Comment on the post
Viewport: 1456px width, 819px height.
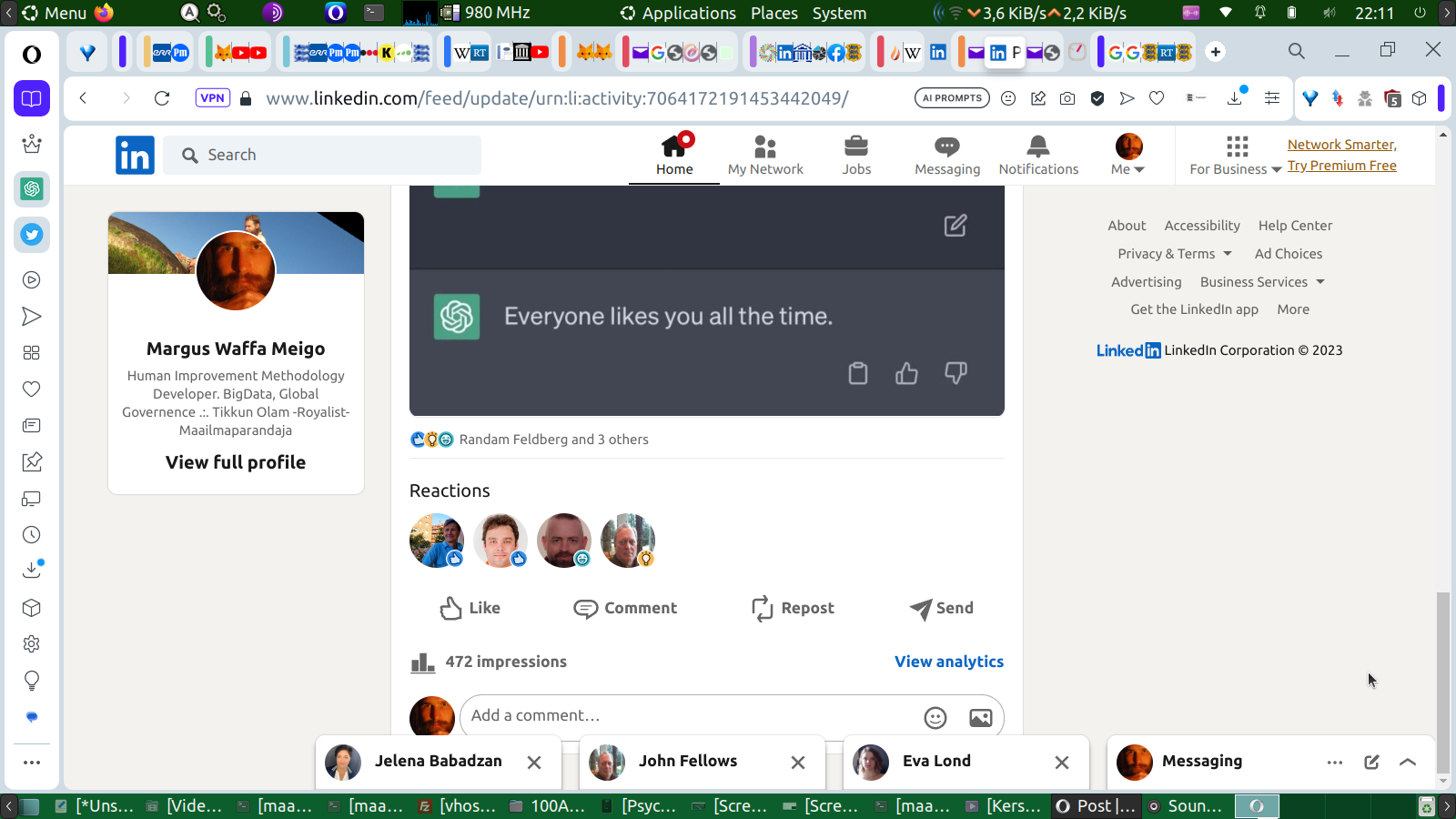click(x=625, y=608)
